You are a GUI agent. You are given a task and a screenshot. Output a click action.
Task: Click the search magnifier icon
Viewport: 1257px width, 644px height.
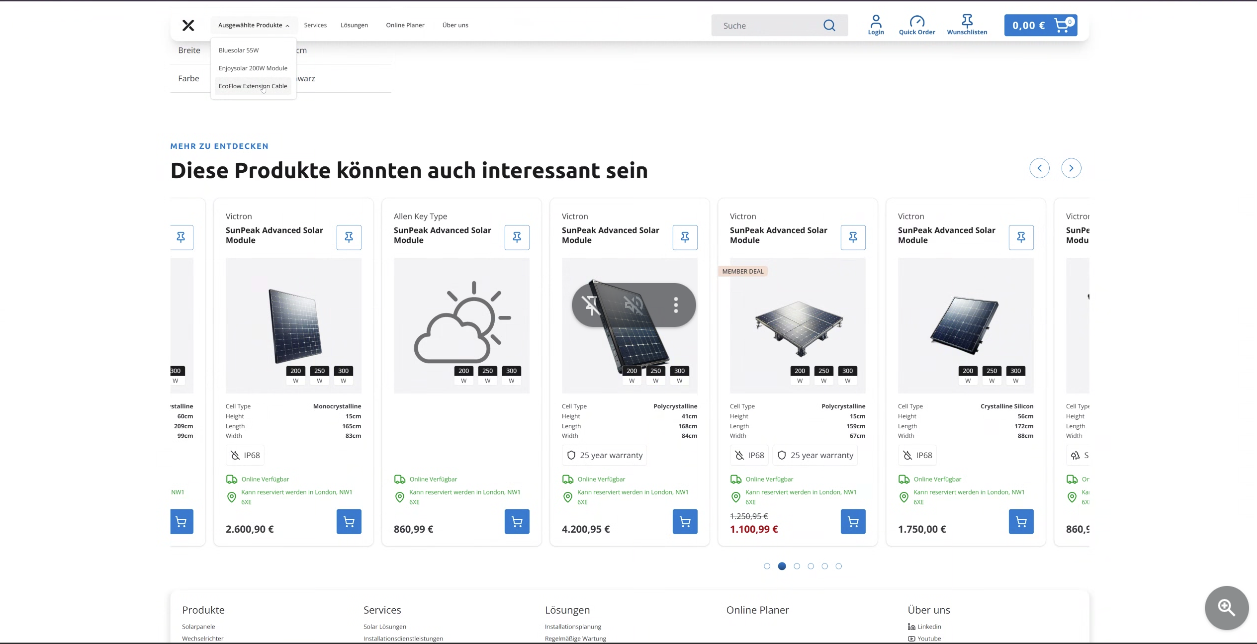(x=829, y=26)
